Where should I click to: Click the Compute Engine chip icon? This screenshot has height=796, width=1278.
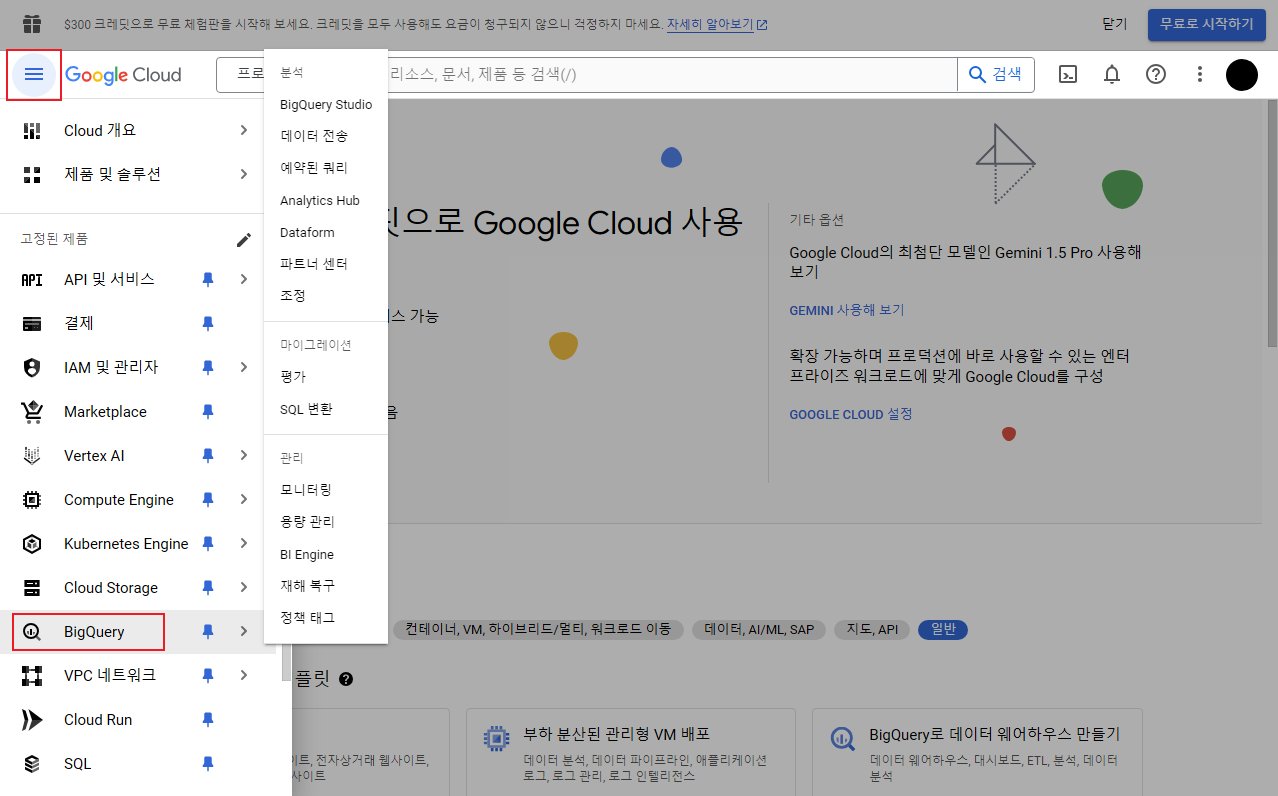coord(32,500)
